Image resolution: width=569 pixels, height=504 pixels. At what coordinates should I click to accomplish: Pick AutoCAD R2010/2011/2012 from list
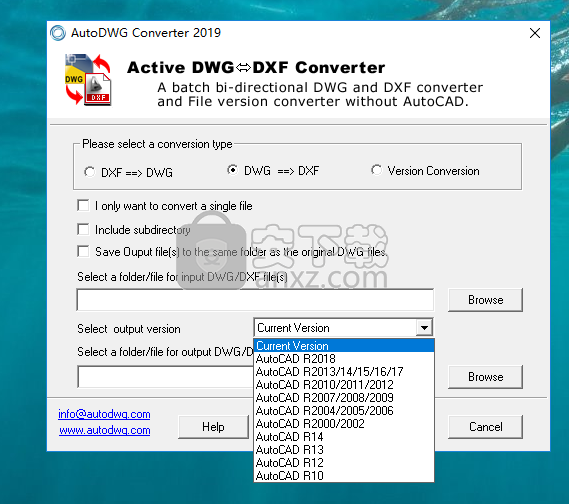(344, 385)
